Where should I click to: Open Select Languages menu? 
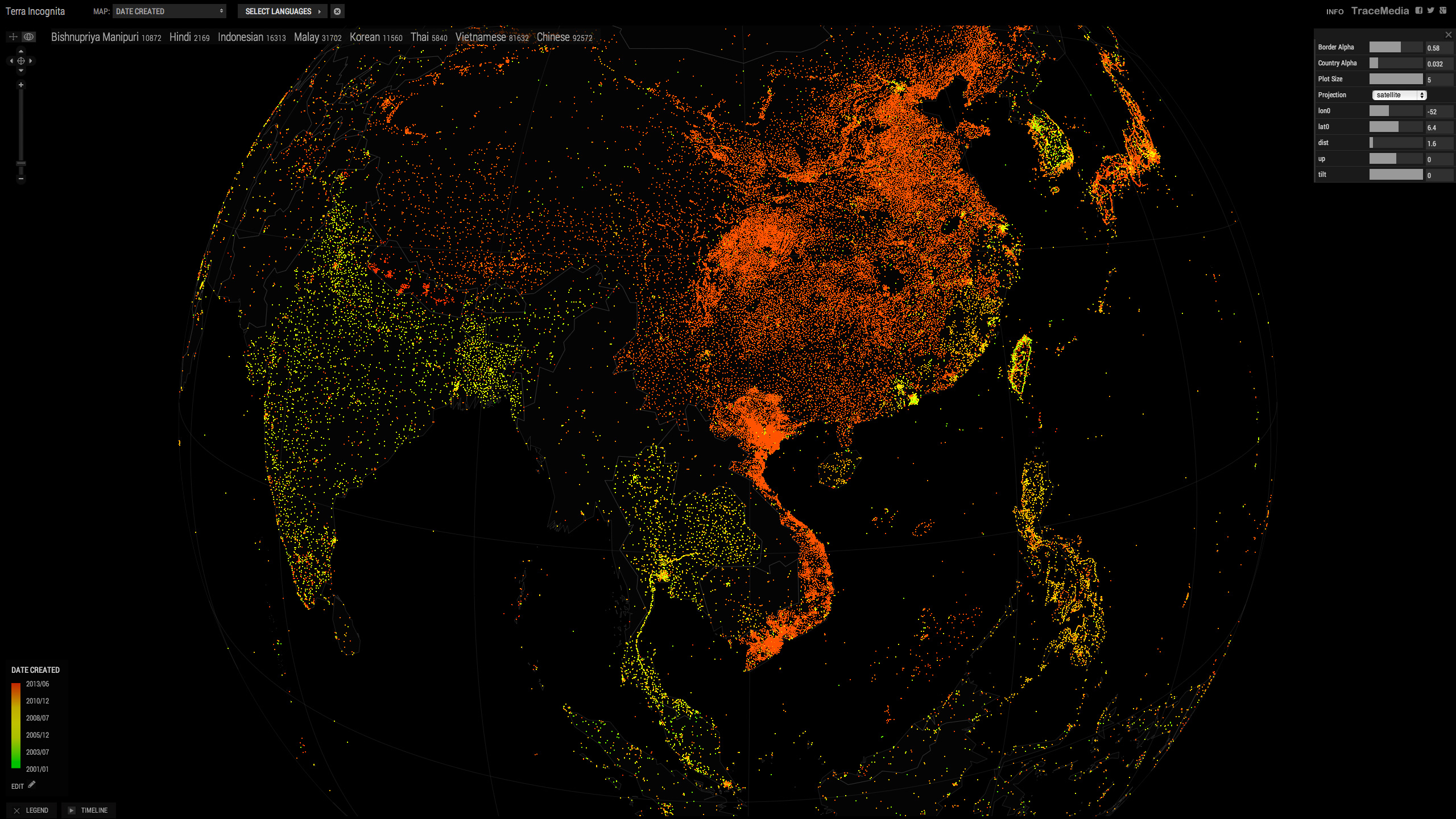click(283, 11)
